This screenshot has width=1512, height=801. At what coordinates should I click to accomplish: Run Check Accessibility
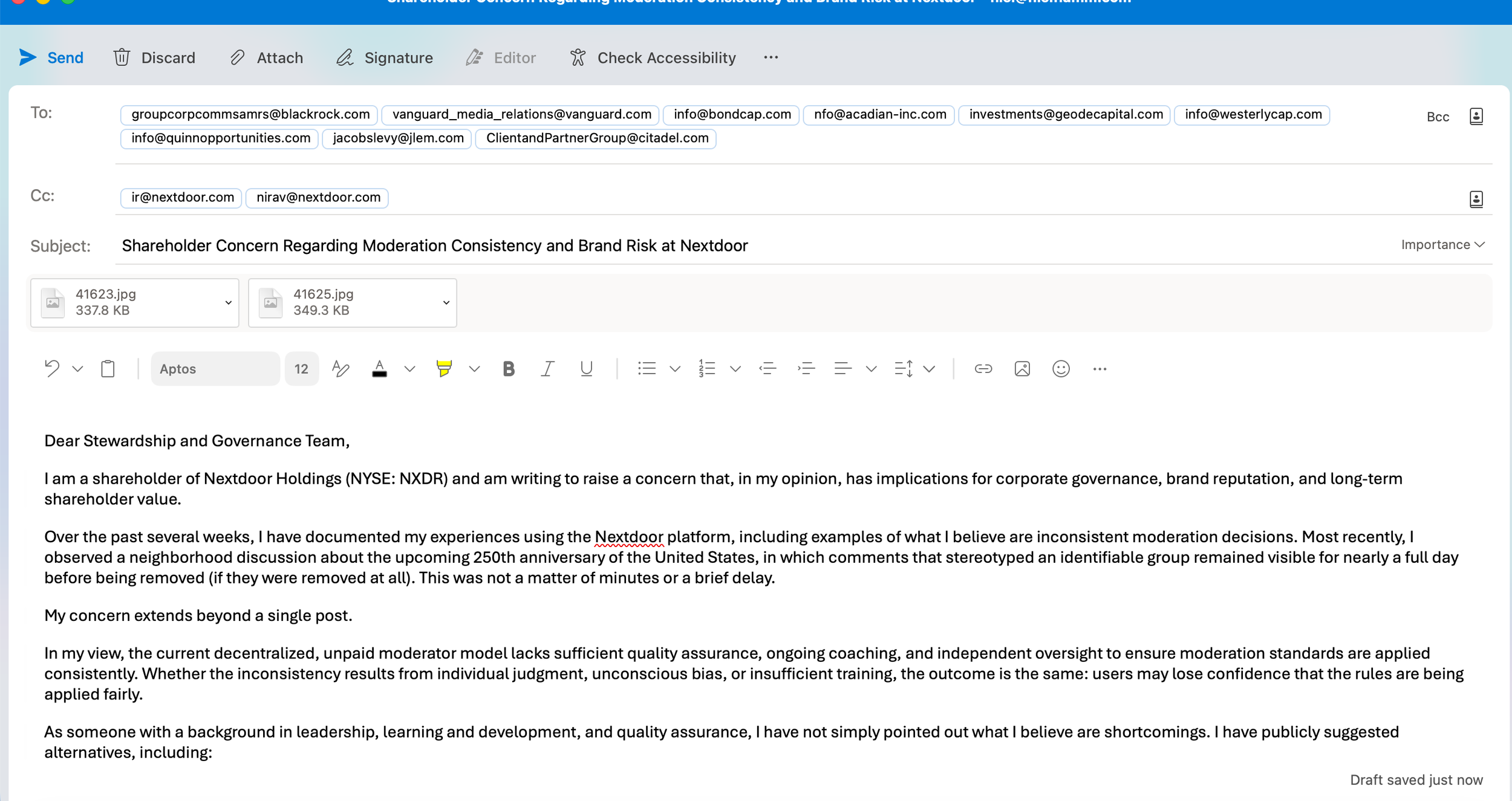click(653, 57)
